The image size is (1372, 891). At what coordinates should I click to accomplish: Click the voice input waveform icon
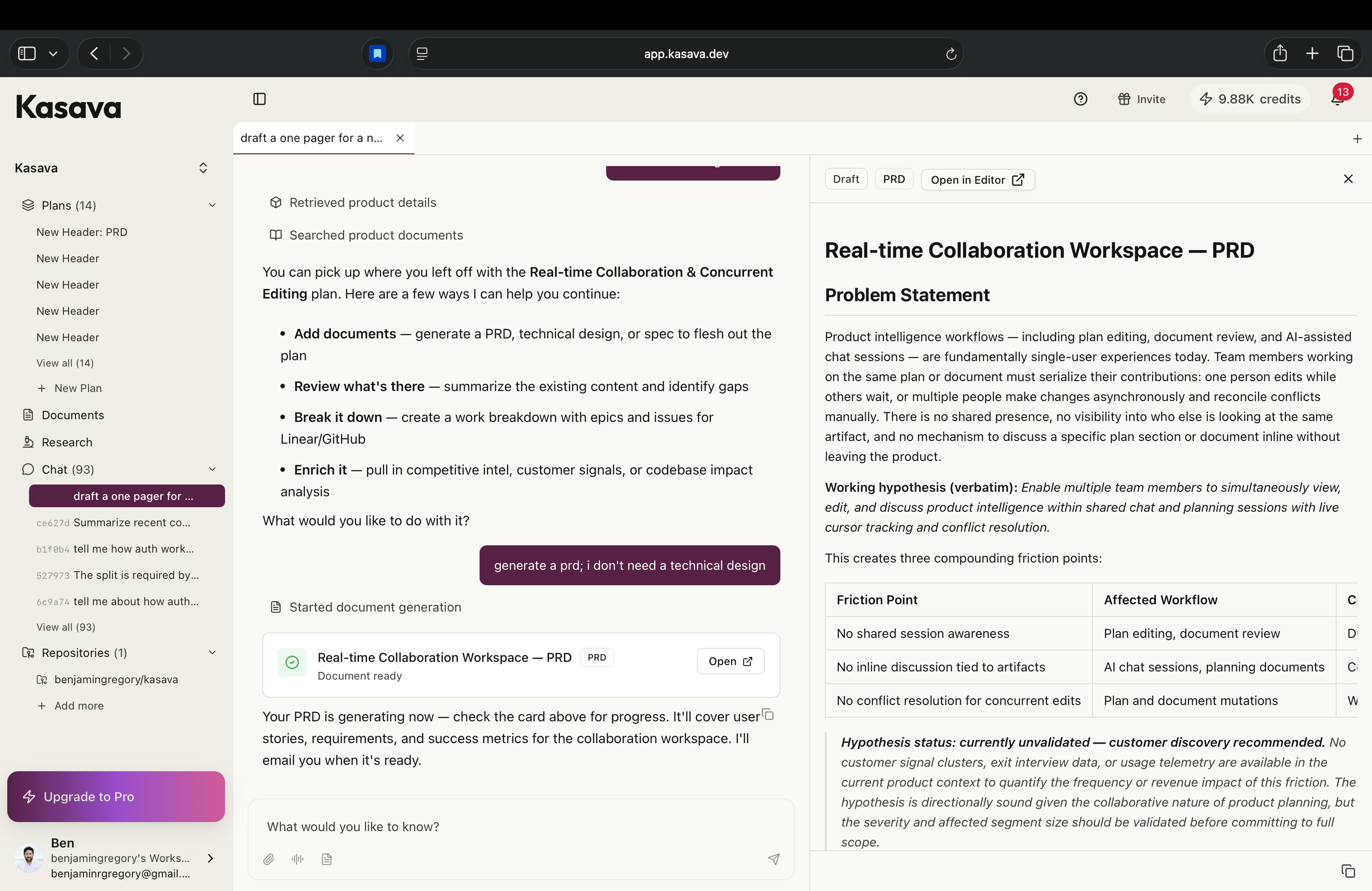298,859
